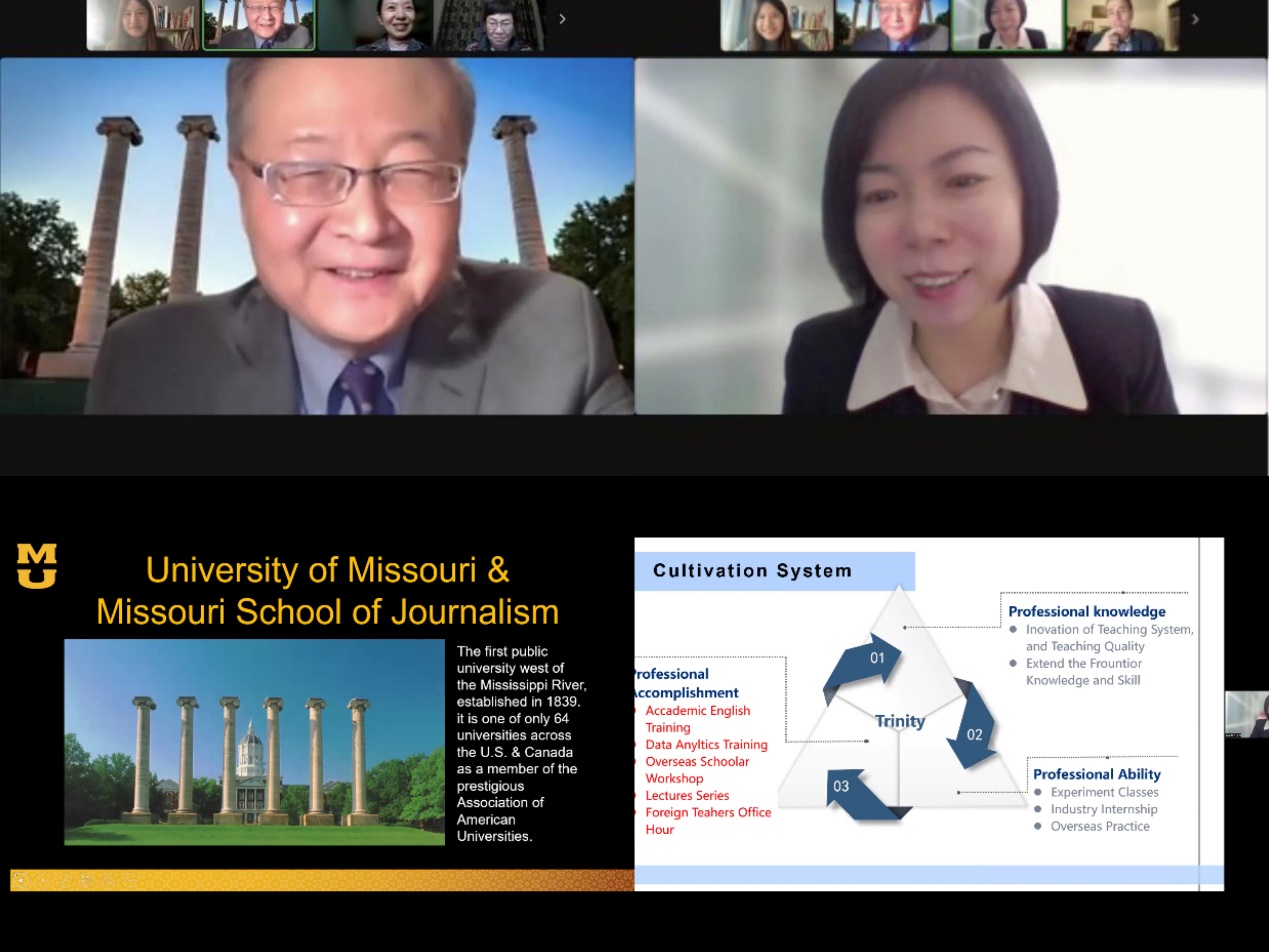Viewport: 1269px width, 952px height.
Task: Click the six columns photo on Missouri slide
Action: click(254, 742)
